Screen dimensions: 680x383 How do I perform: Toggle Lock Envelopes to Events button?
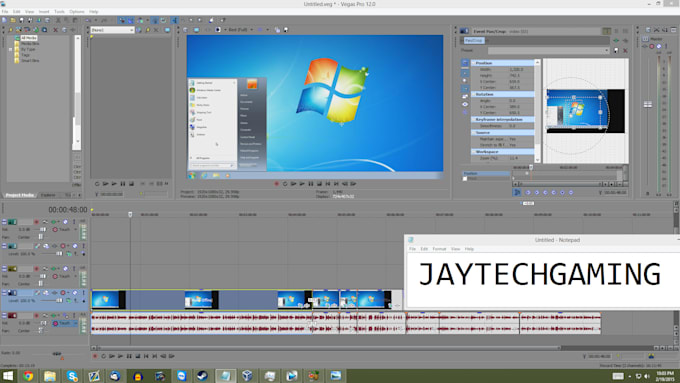[155, 20]
